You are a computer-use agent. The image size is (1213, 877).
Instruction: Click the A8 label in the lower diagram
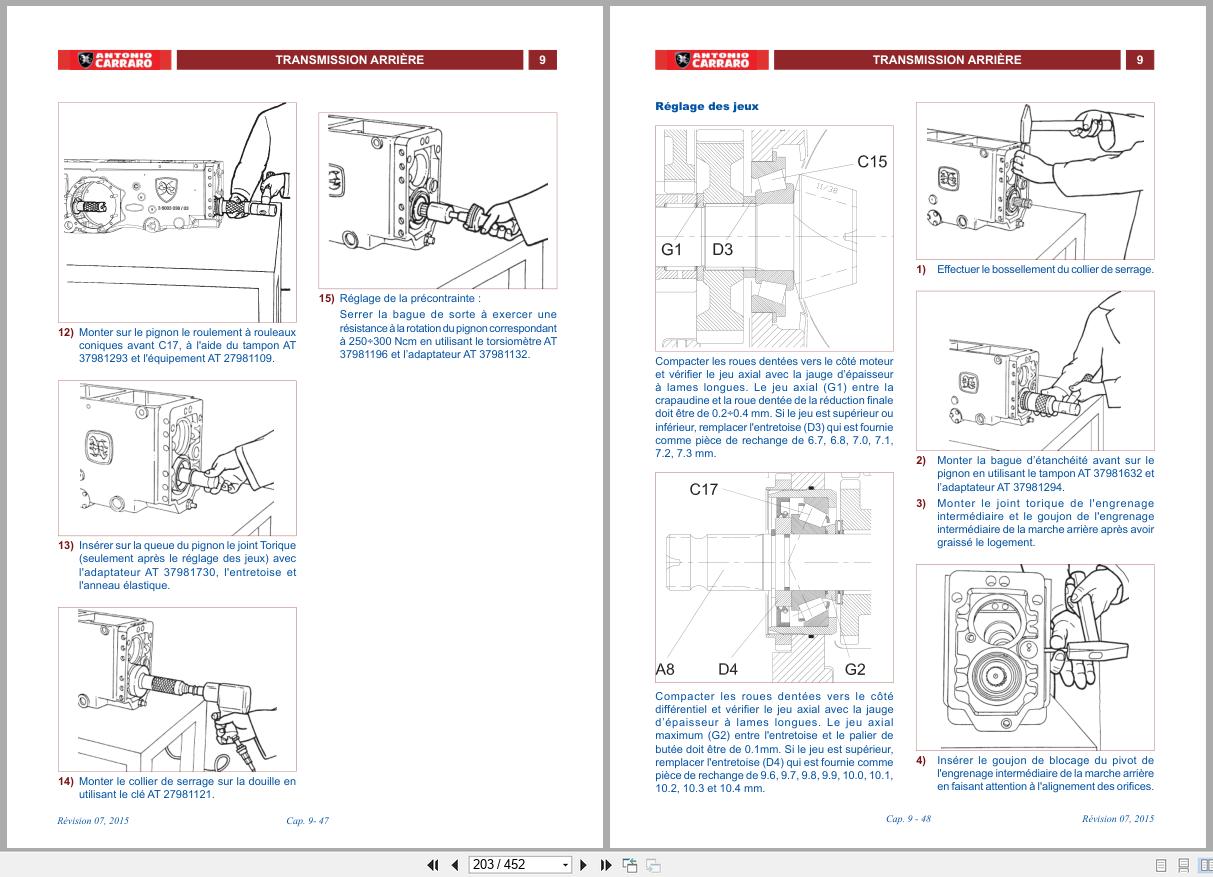(x=666, y=669)
